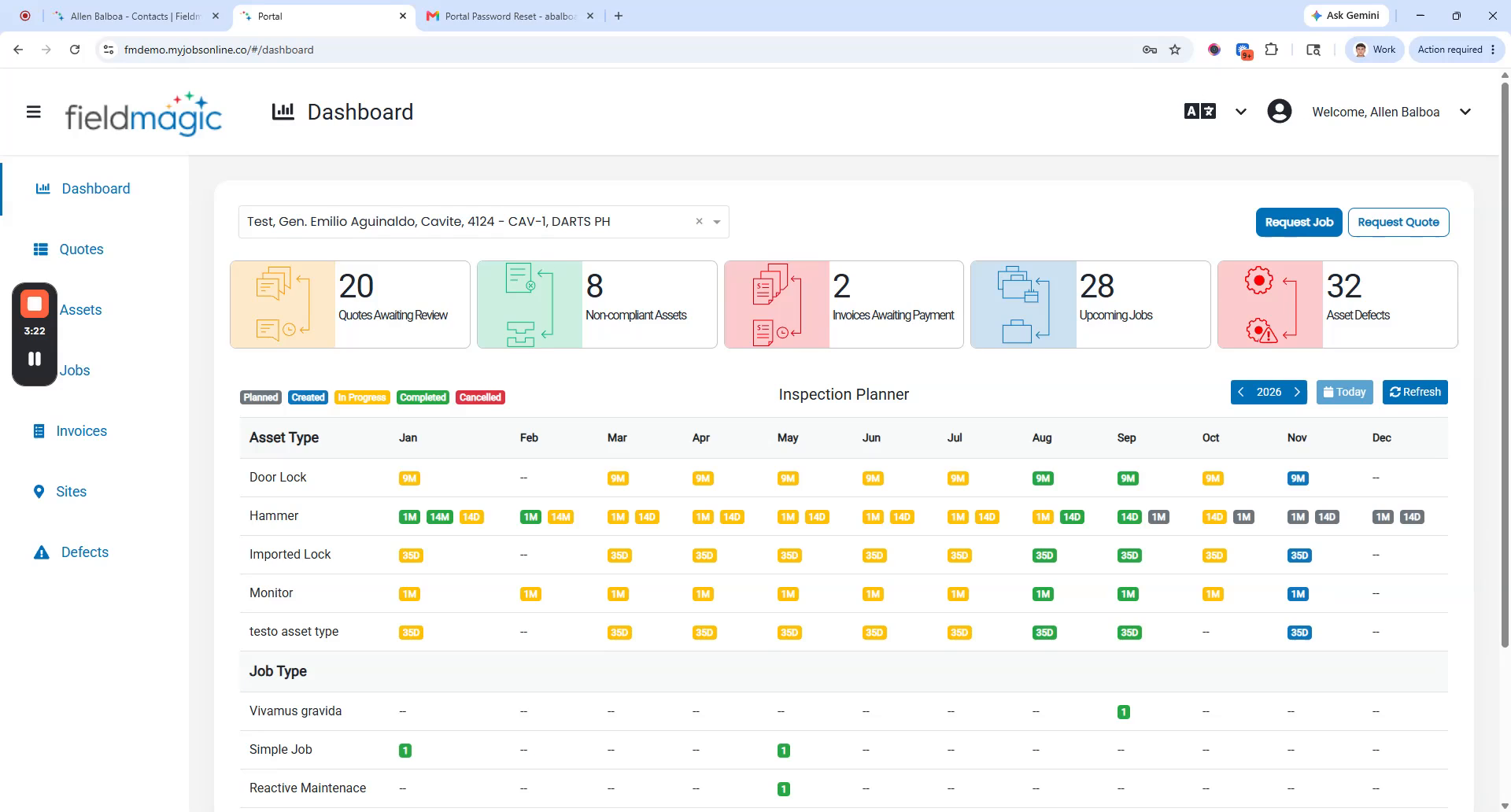This screenshot has width=1511, height=812.
Task: Click the language translate icon
Action: click(x=1200, y=112)
